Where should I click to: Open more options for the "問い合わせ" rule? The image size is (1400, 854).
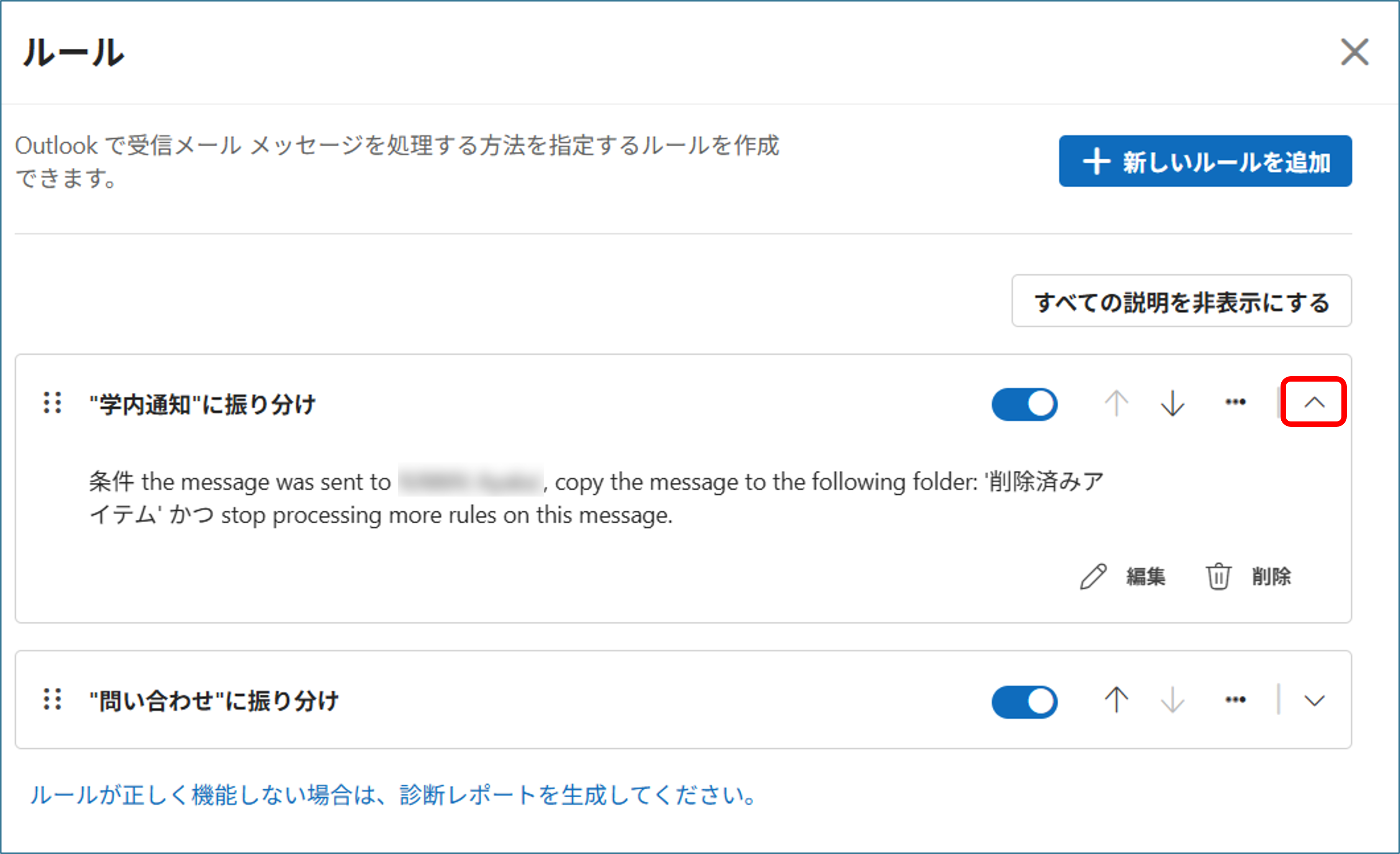coord(1235,700)
